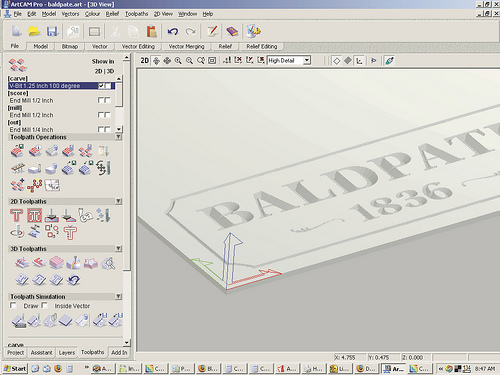500x375 pixels.
Task: Save the model with the floppy icon
Action: coord(52,31)
